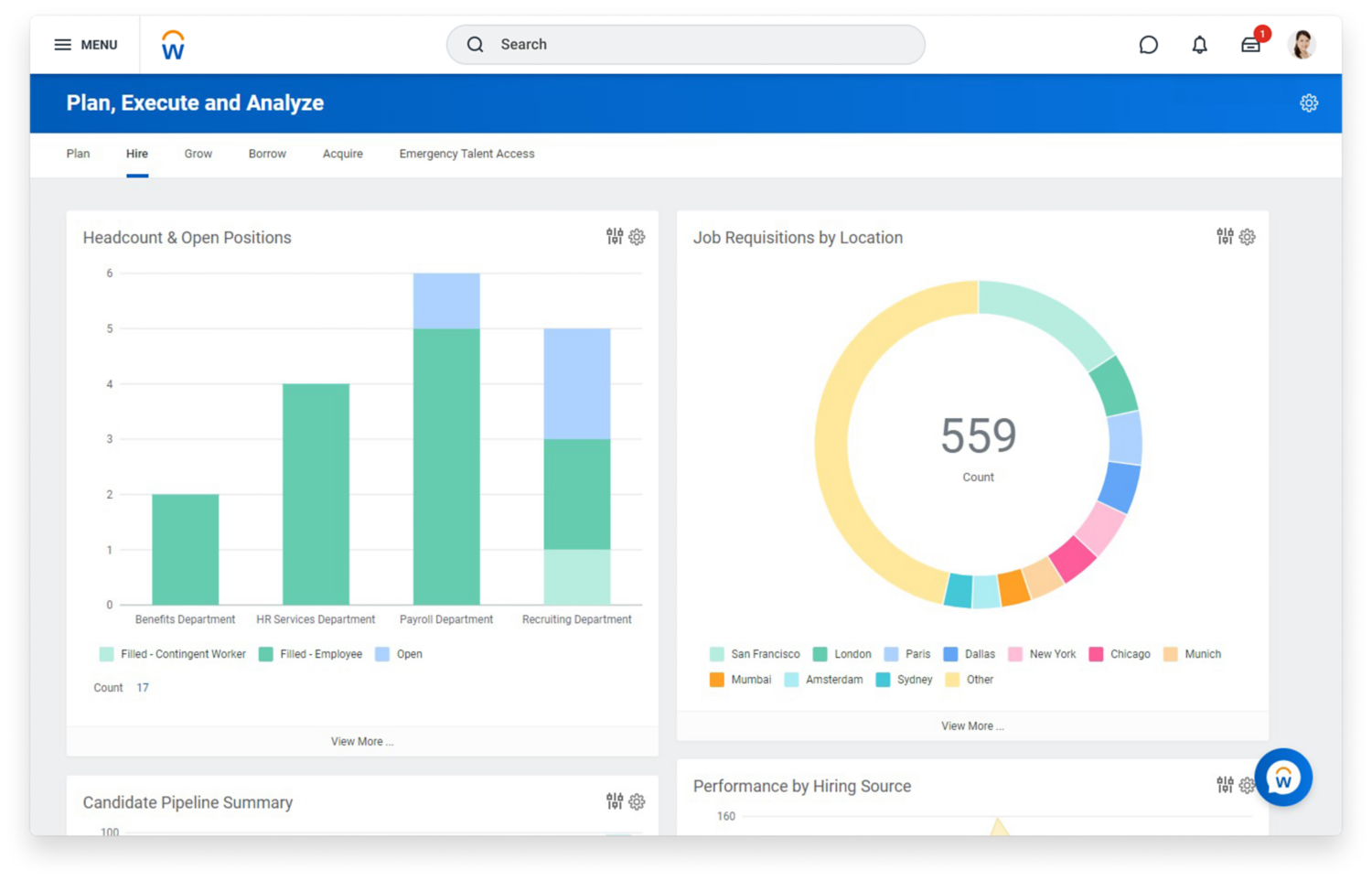The height and width of the screenshot is (881, 1372).
Task: Open filter sliders on Headcount & Open Positions
Action: pyautogui.click(x=615, y=237)
